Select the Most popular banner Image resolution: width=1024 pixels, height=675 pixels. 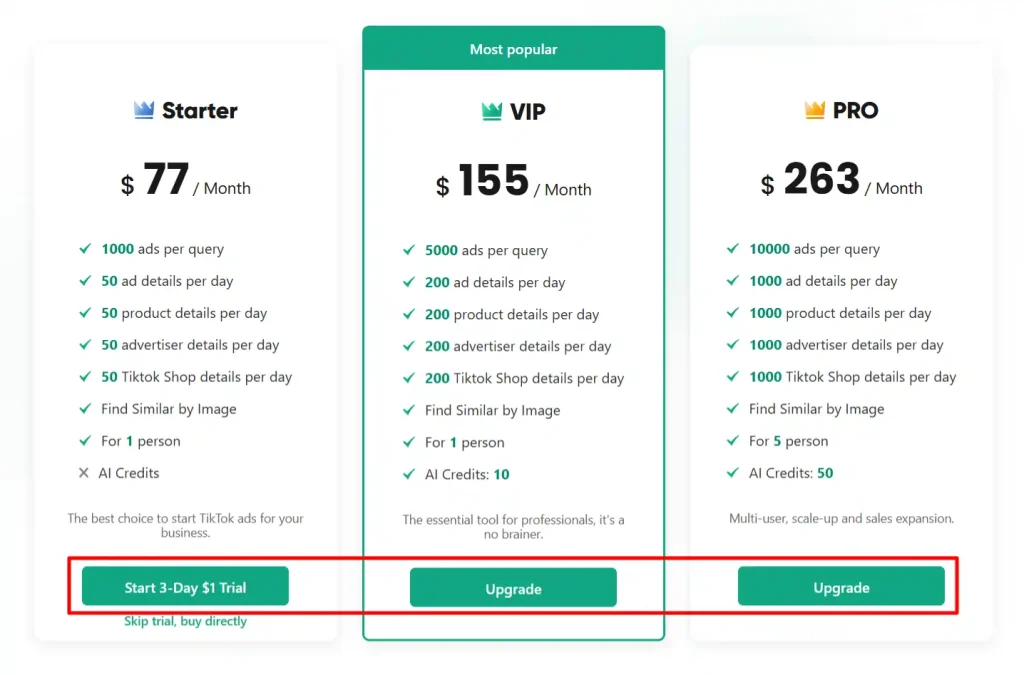tap(514, 48)
